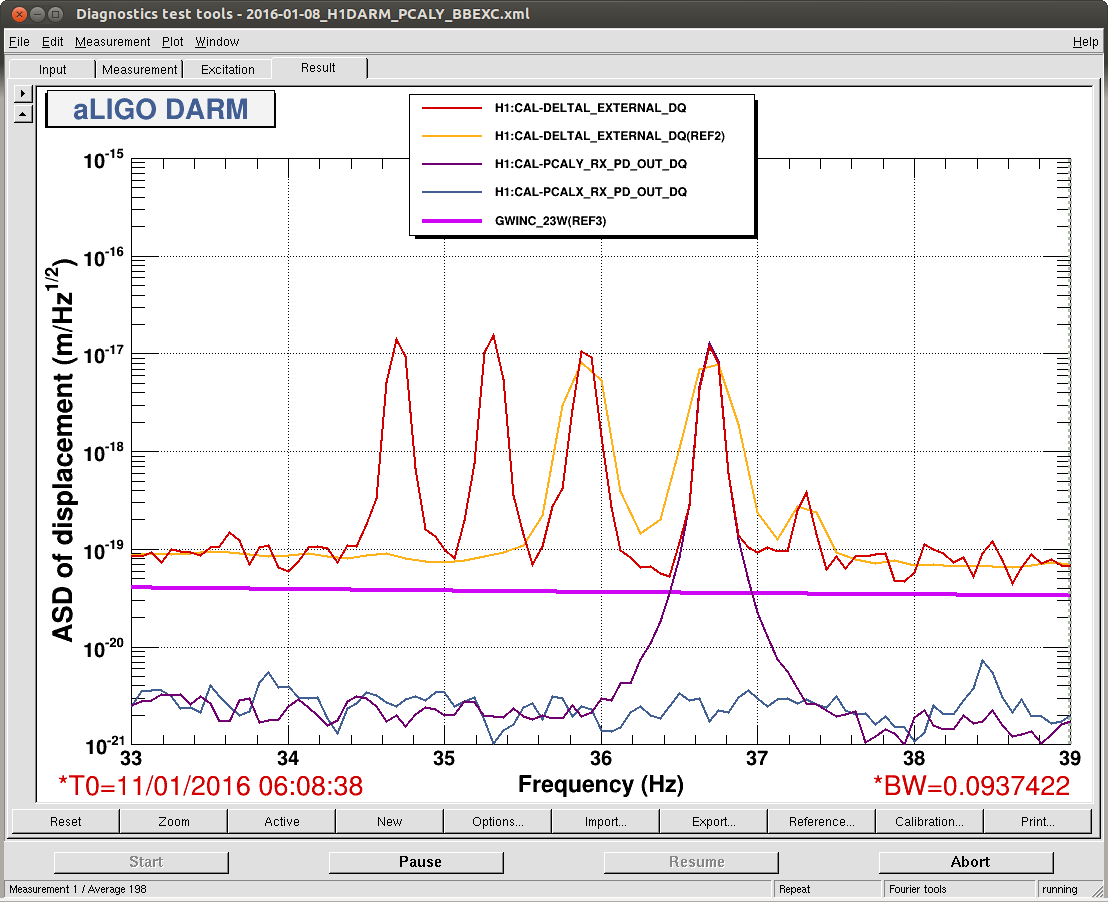Image resolution: width=1108 pixels, height=902 pixels.
Task: Open the Calibration... dialog
Action: click(x=929, y=821)
